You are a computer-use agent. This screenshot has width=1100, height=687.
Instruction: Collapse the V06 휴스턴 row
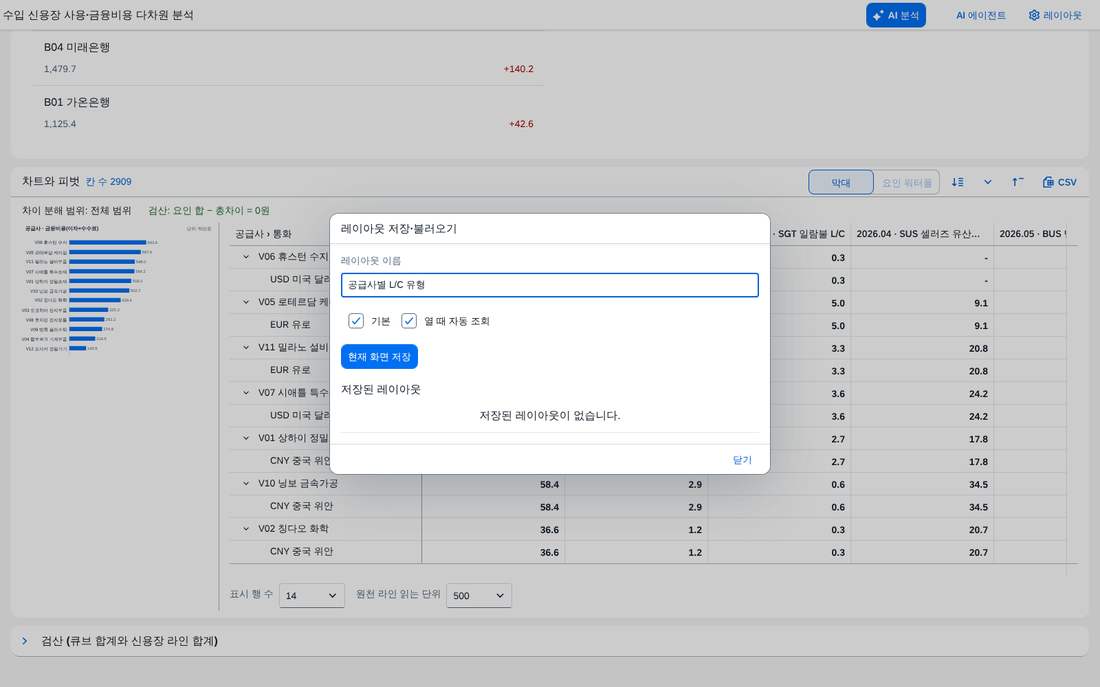pos(246,257)
